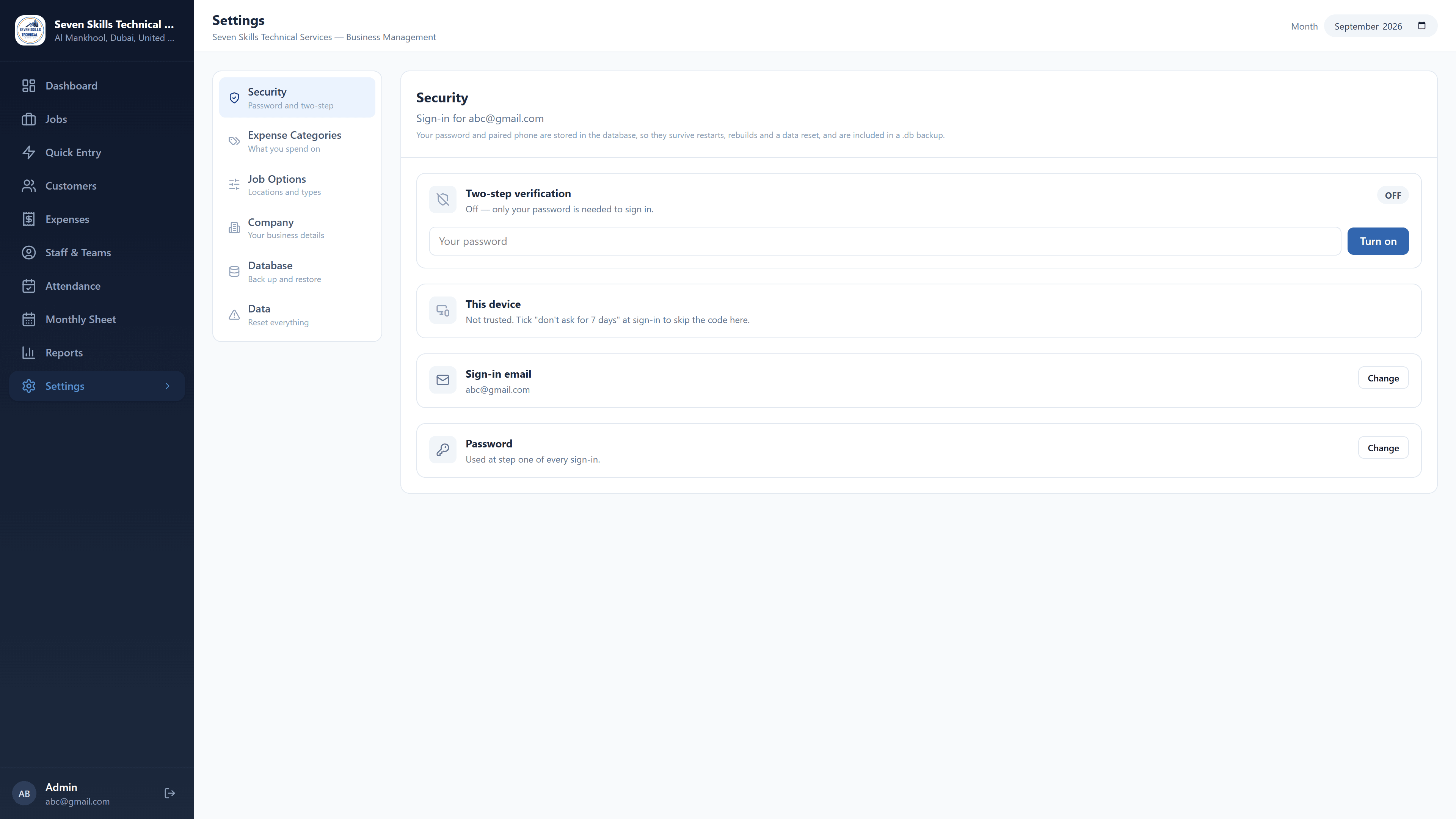Click the Seven Skills Technical company logo

[x=30, y=30]
